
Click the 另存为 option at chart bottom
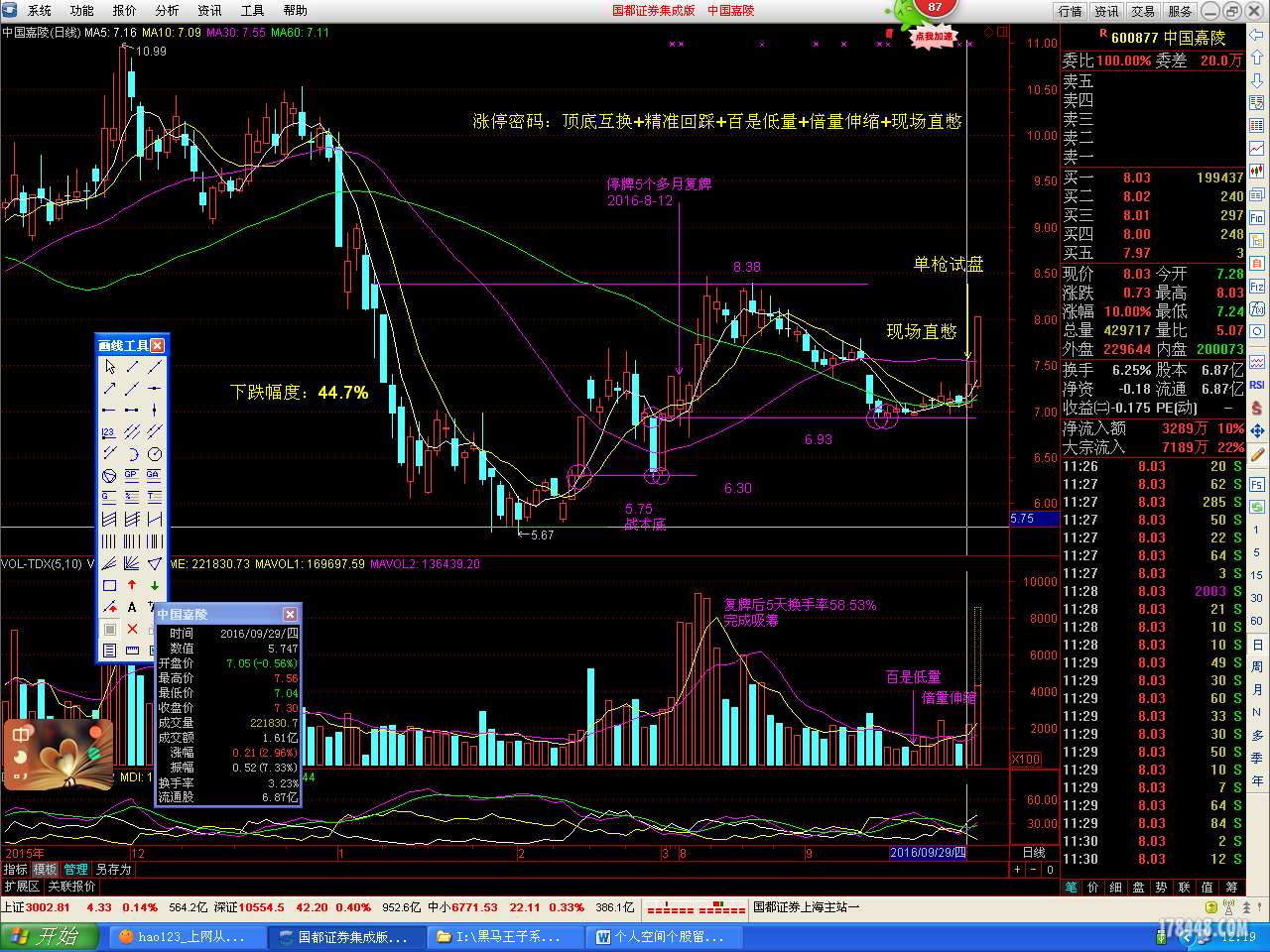pos(113,869)
